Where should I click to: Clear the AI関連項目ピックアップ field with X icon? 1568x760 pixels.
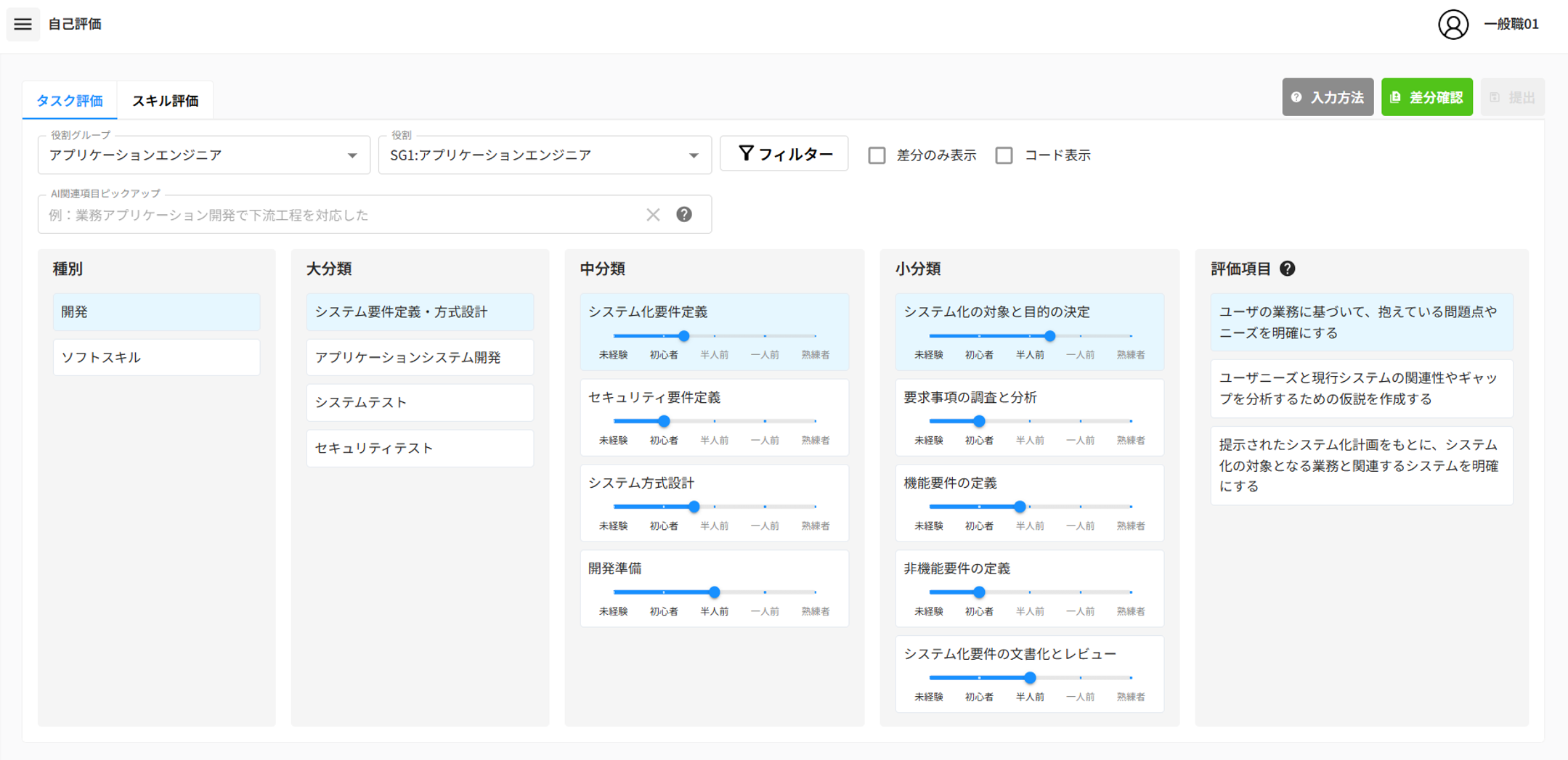pos(653,215)
